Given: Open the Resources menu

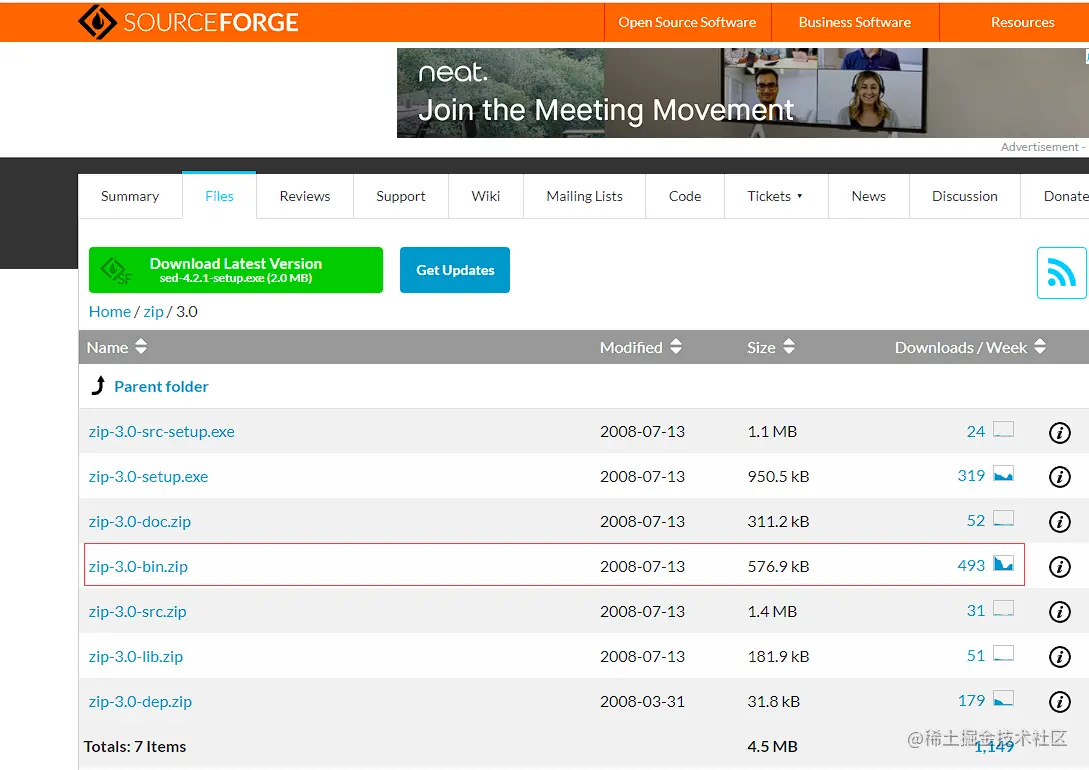Looking at the screenshot, I should pyautogui.click(x=1022, y=22).
